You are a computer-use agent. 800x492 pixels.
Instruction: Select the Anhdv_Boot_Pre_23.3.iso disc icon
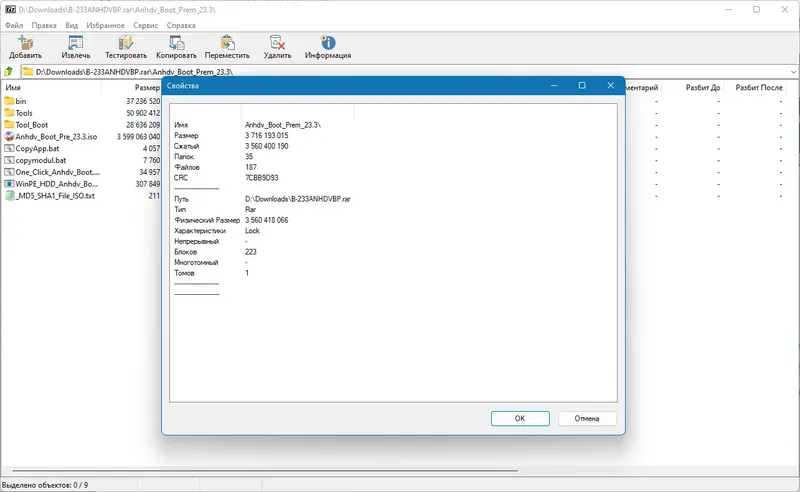[x=9, y=136]
